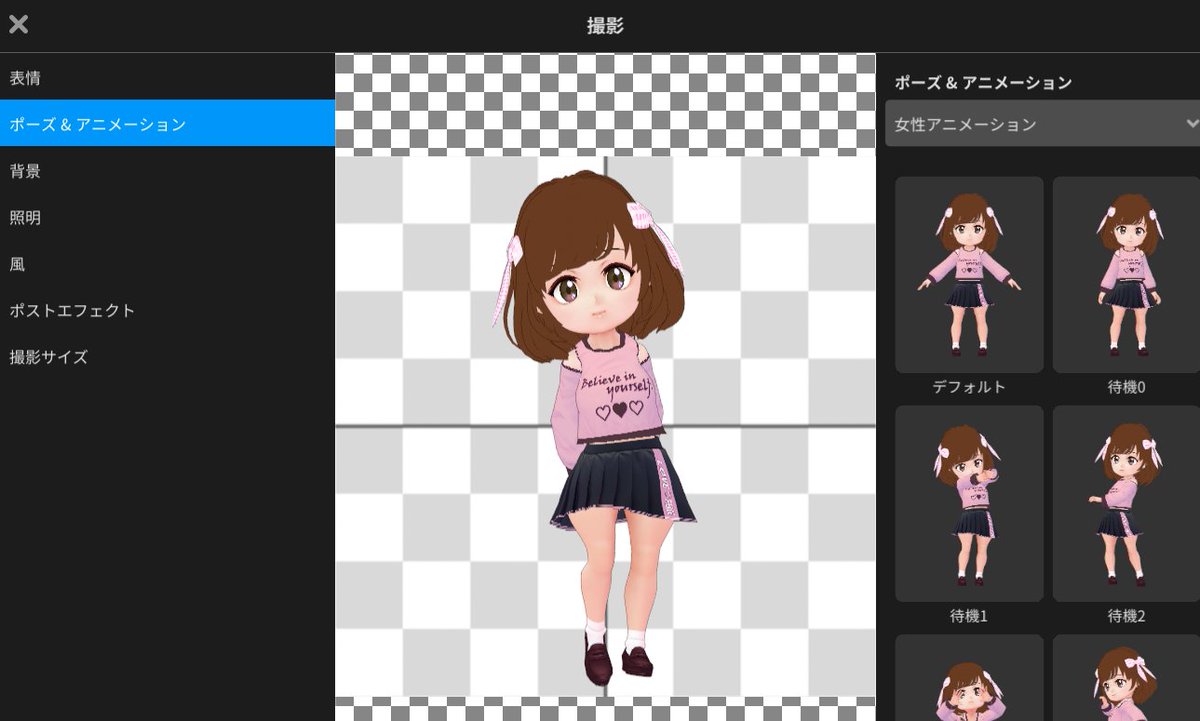Click the 撮影 title text
Image resolution: width=1200 pixels, height=721 pixels.
[605, 26]
